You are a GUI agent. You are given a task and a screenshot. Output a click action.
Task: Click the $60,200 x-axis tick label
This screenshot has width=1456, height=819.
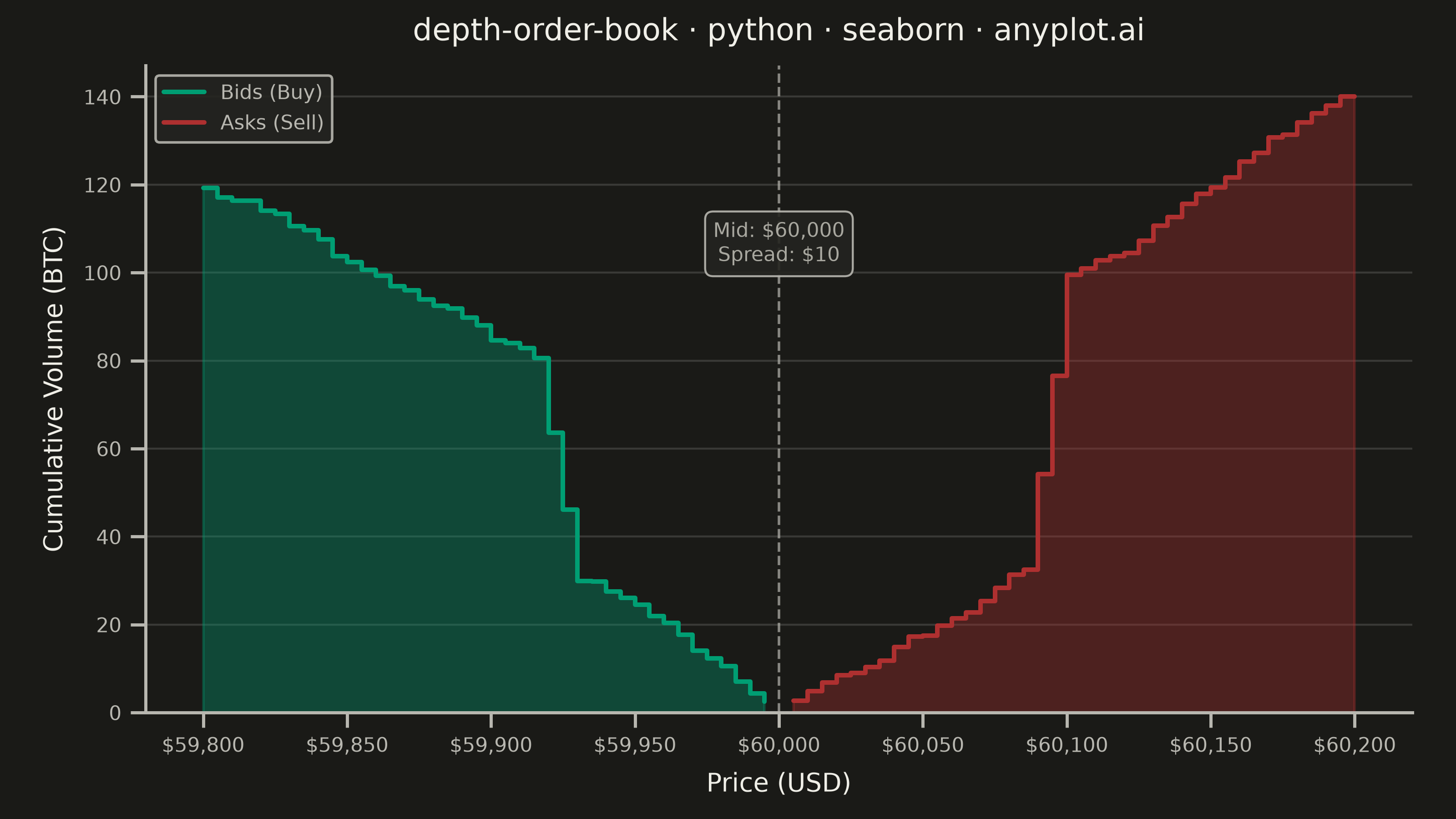tap(1354, 745)
